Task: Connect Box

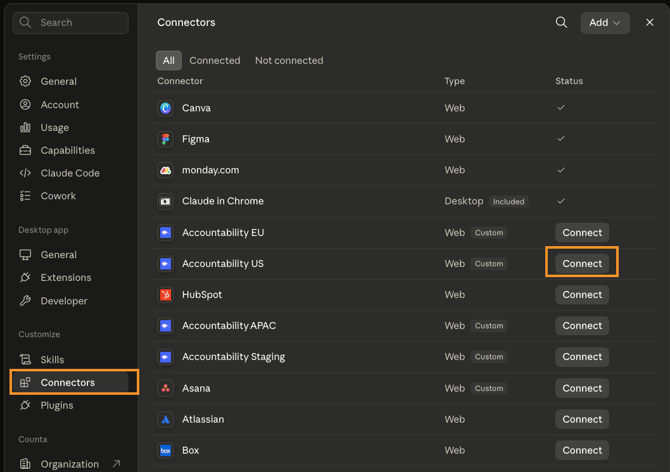Action: (582, 451)
